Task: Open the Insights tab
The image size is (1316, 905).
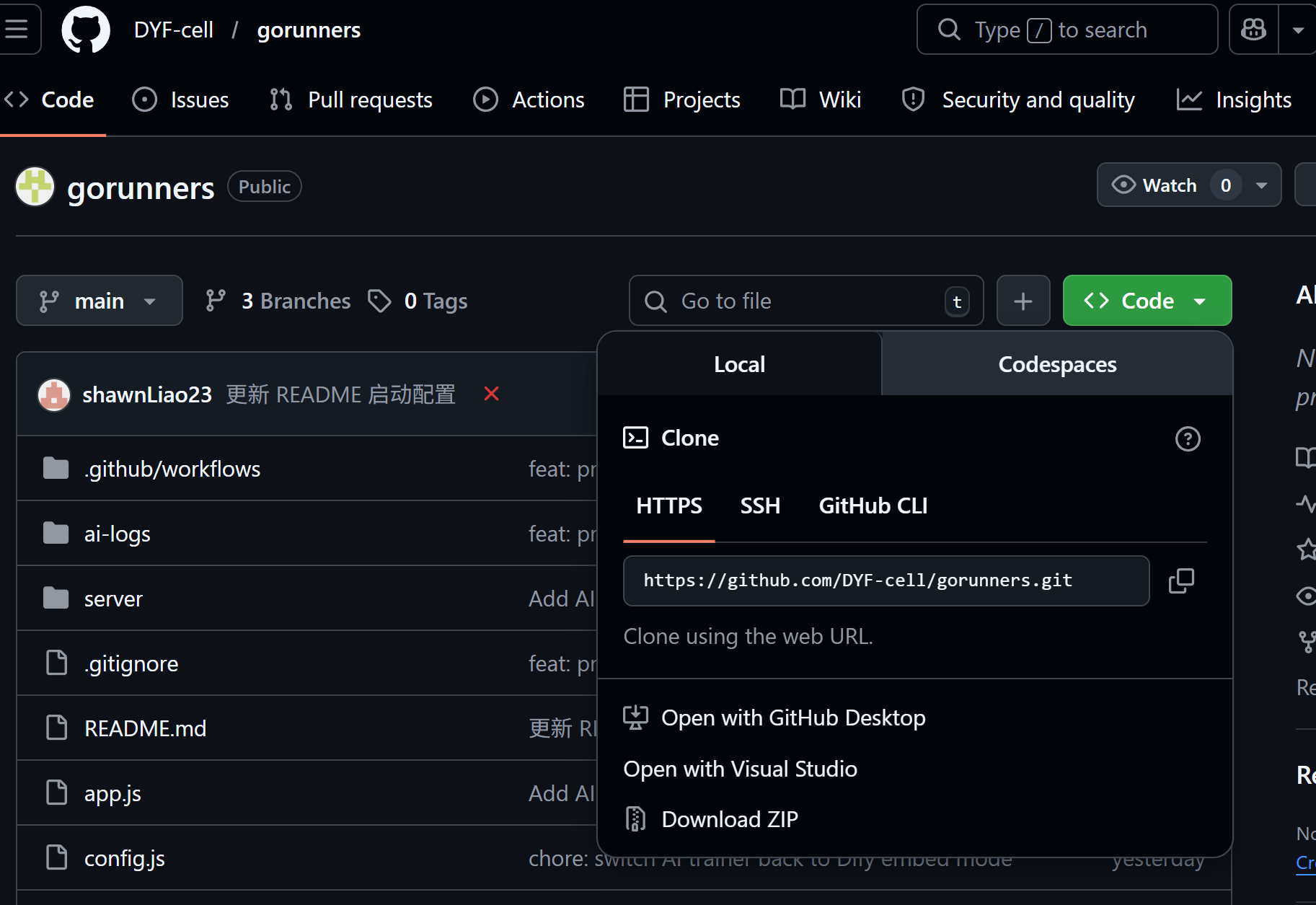Action: point(1234,100)
